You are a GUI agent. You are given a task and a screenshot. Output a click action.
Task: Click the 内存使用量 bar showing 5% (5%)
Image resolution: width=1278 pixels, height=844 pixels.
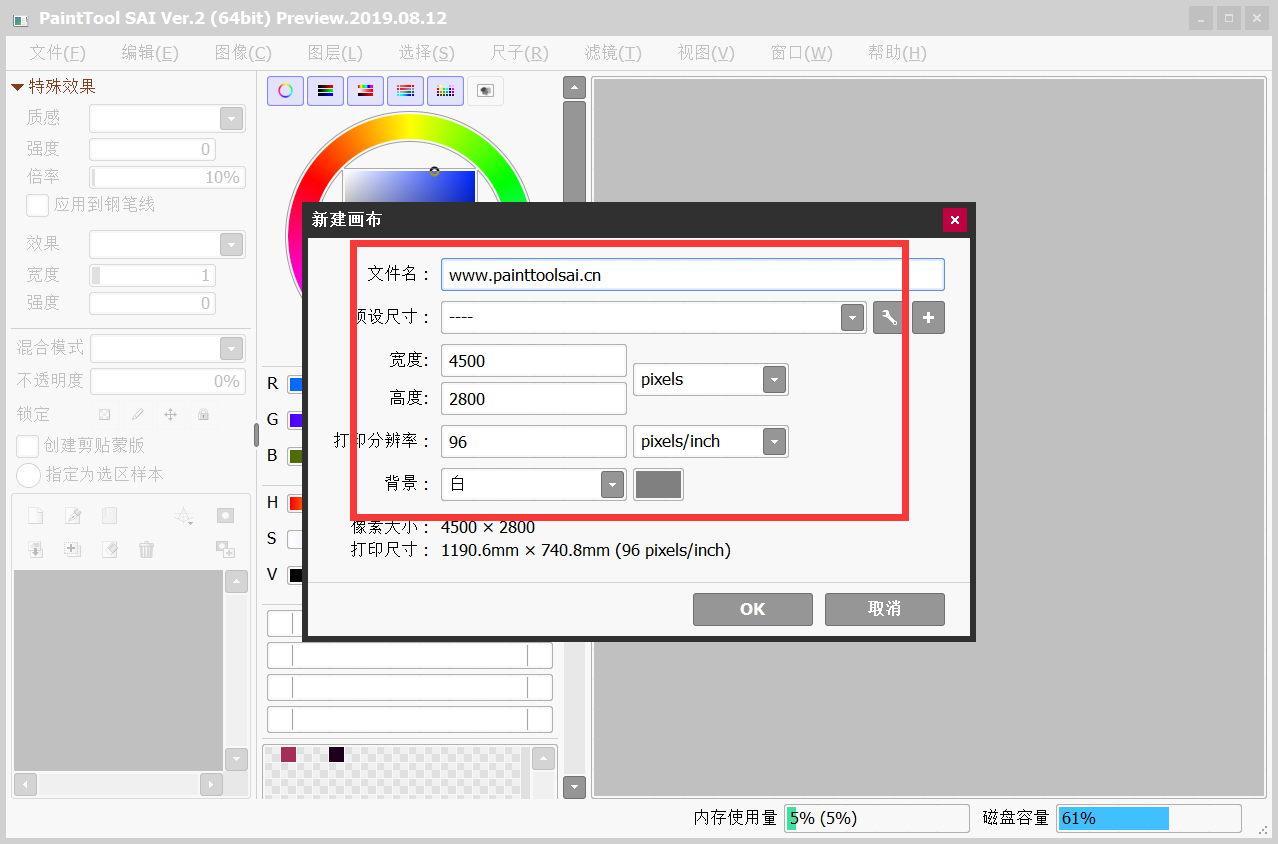(877, 818)
